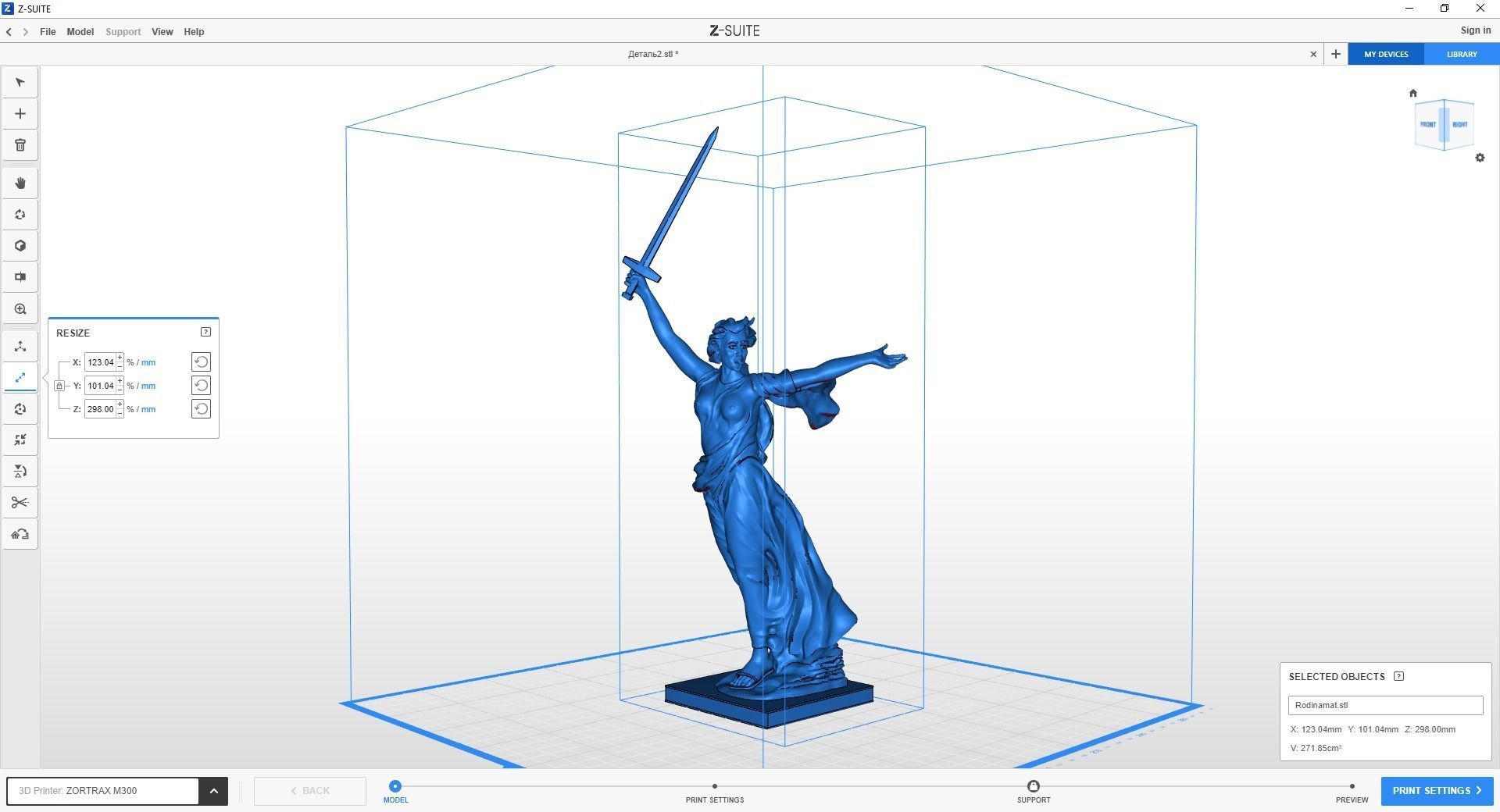This screenshot has height=812, width=1500.
Task: Activate the pan hand tool
Action: pyautogui.click(x=20, y=183)
